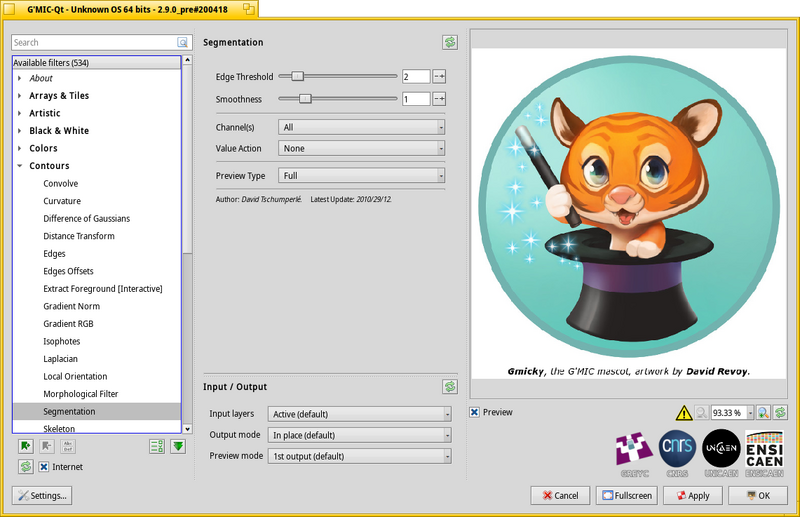This screenshot has height=517, width=800.
Task: Expand the About category
Action: (x=19, y=78)
